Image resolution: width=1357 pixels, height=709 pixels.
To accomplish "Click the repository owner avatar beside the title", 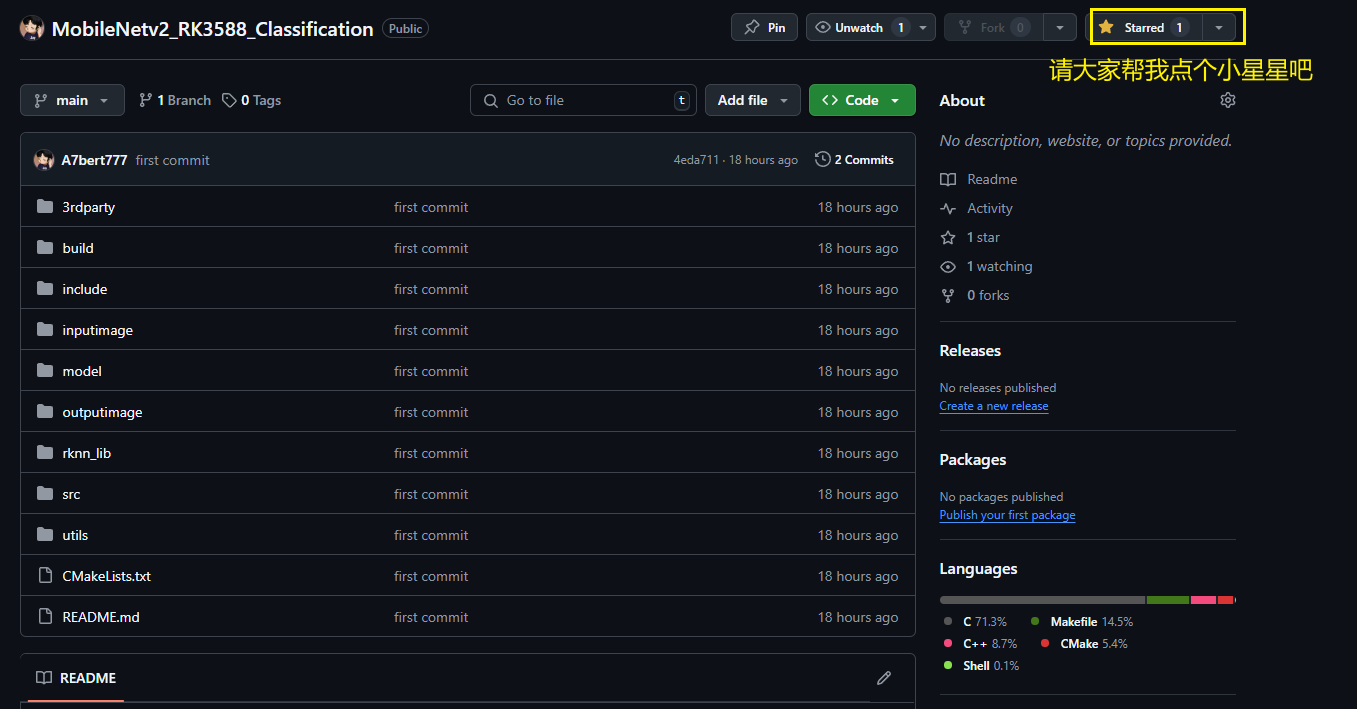I will tap(32, 29).
